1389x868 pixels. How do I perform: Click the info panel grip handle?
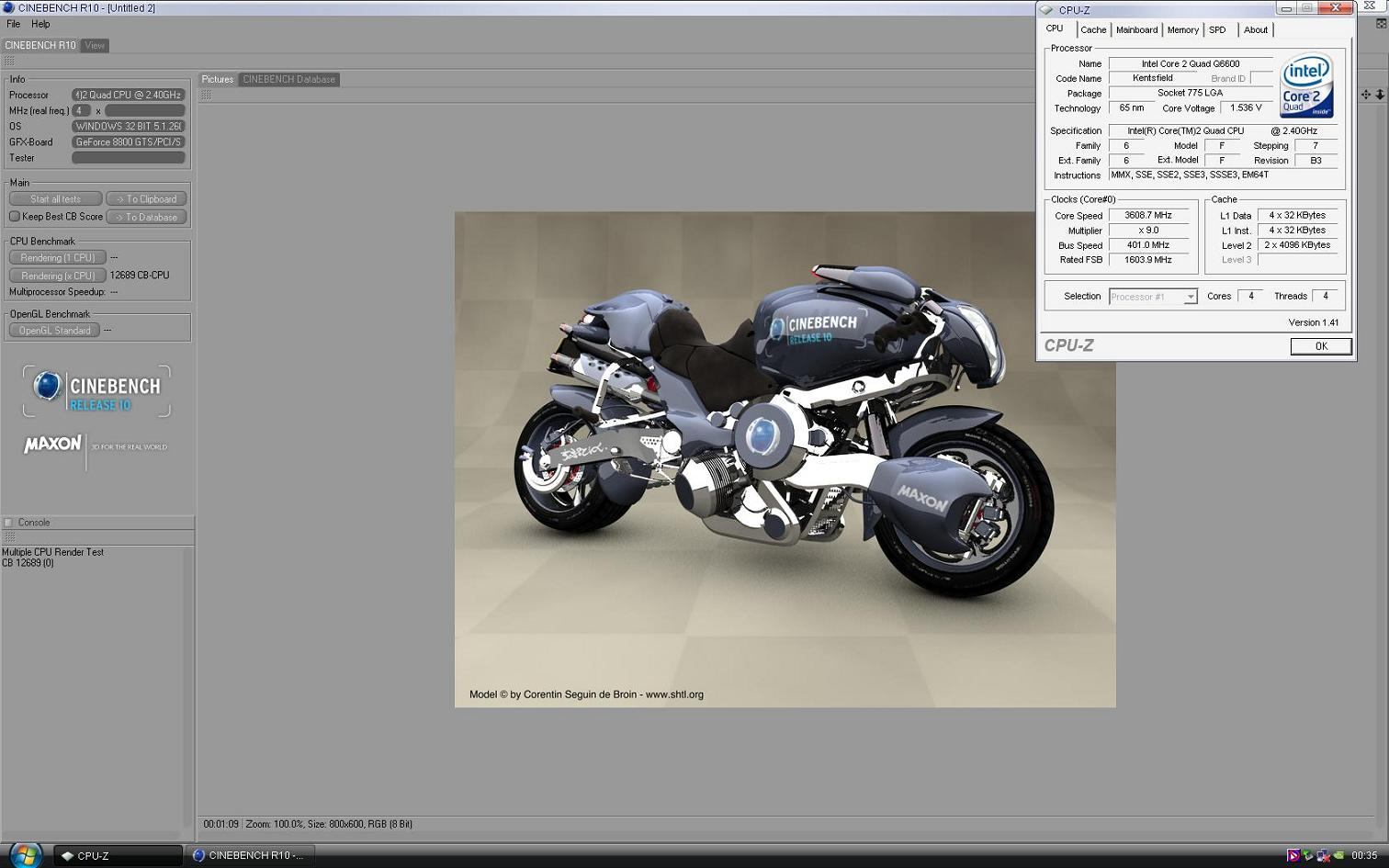click(x=9, y=61)
